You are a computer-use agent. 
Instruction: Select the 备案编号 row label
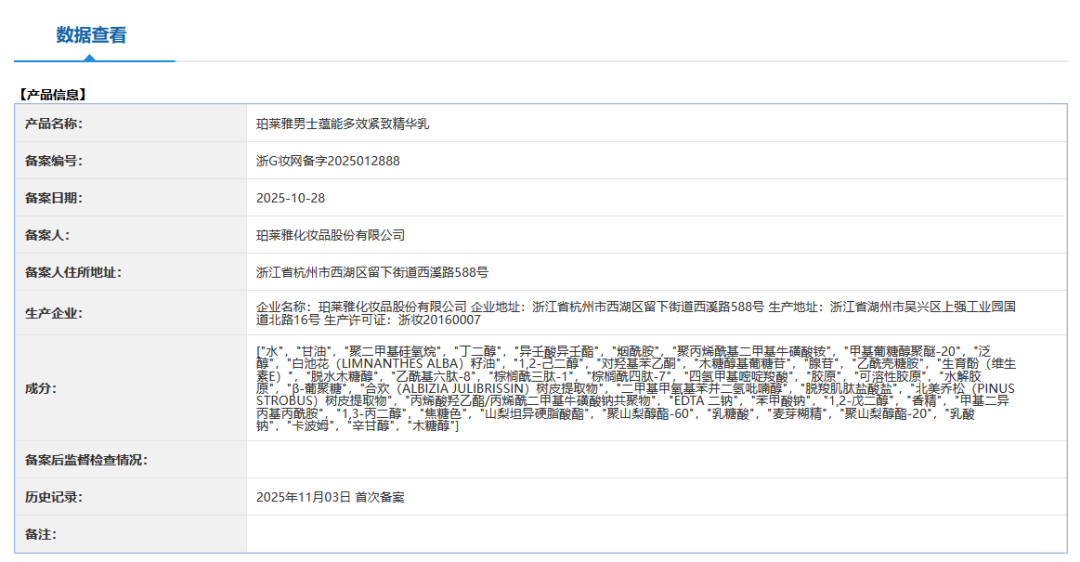pyautogui.click(x=53, y=161)
